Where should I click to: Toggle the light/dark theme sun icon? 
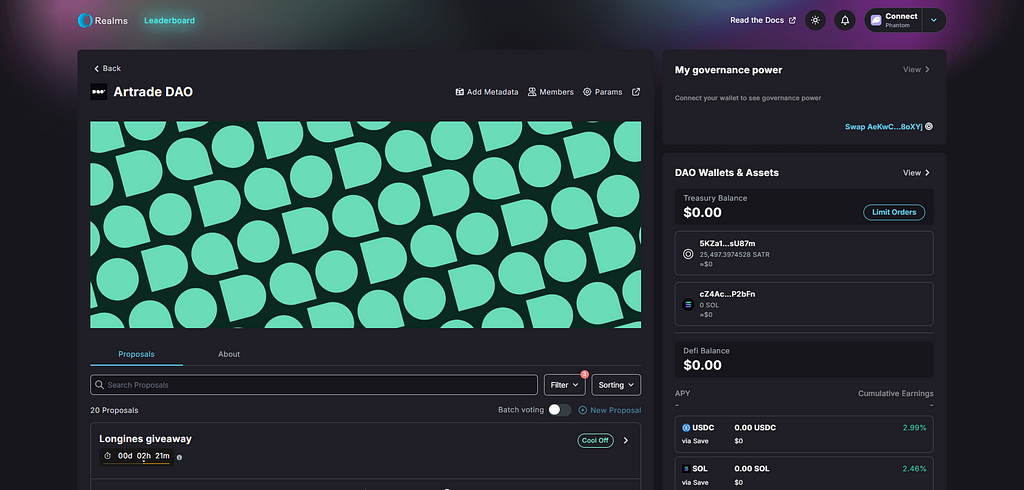[x=815, y=20]
